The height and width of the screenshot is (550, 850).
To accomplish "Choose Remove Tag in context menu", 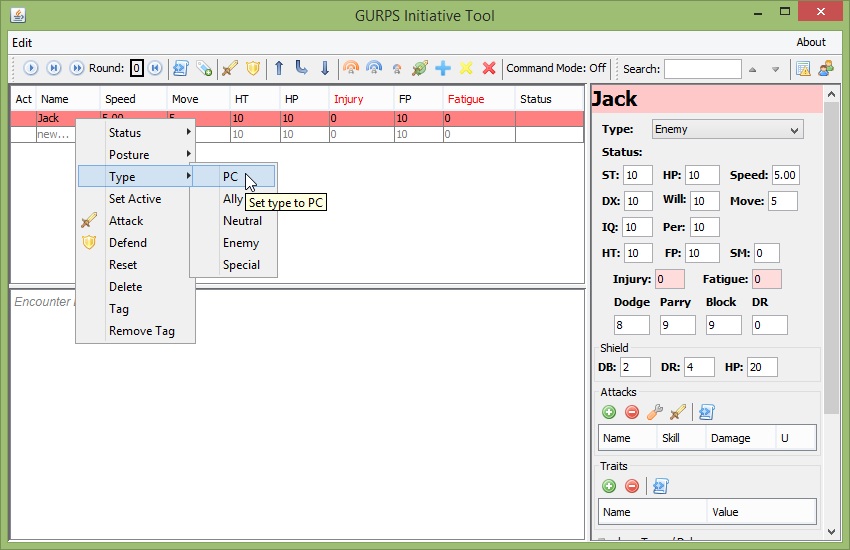I will pos(136,331).
